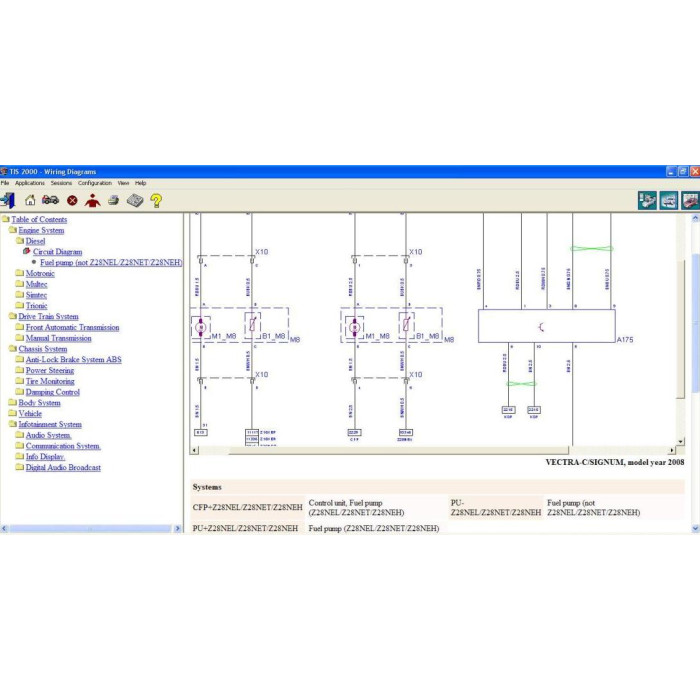Viewport: 700px width, 700px height.
Task: Click the tree panel scrollbar right arrow
Action: click(177, 529)
